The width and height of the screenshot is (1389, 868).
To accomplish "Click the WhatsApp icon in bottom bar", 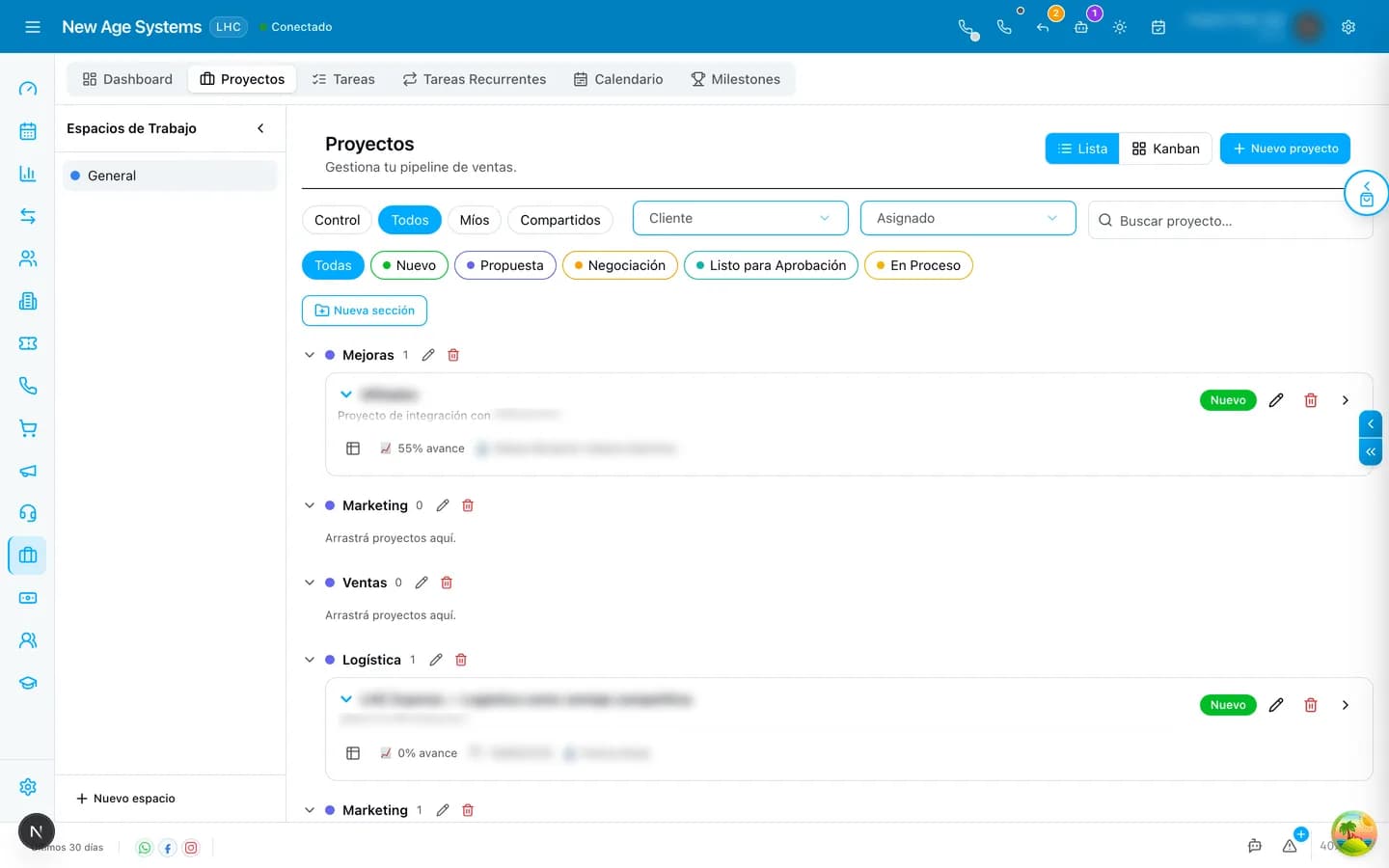I will [x=145, y=848].
